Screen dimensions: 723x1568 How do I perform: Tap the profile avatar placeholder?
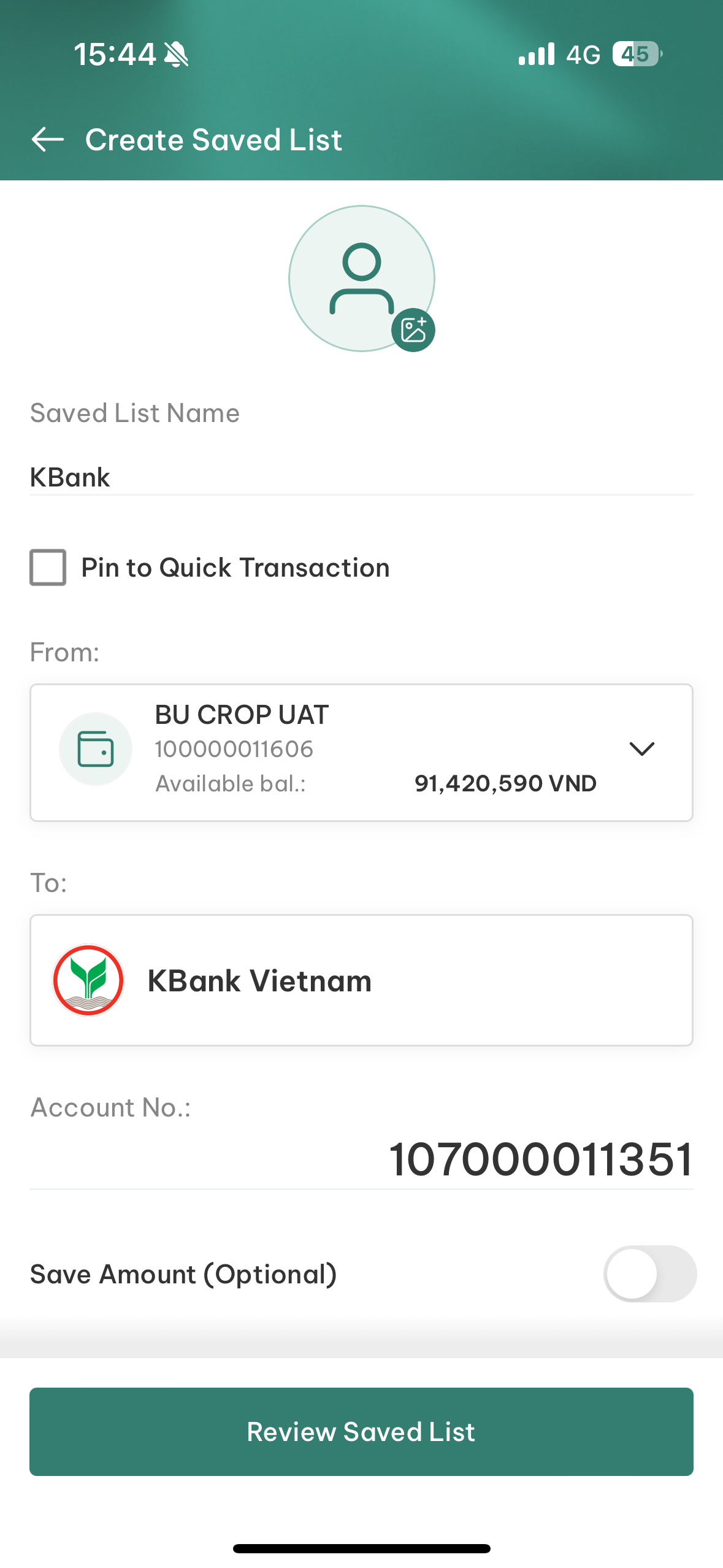[x=362, y=279]
